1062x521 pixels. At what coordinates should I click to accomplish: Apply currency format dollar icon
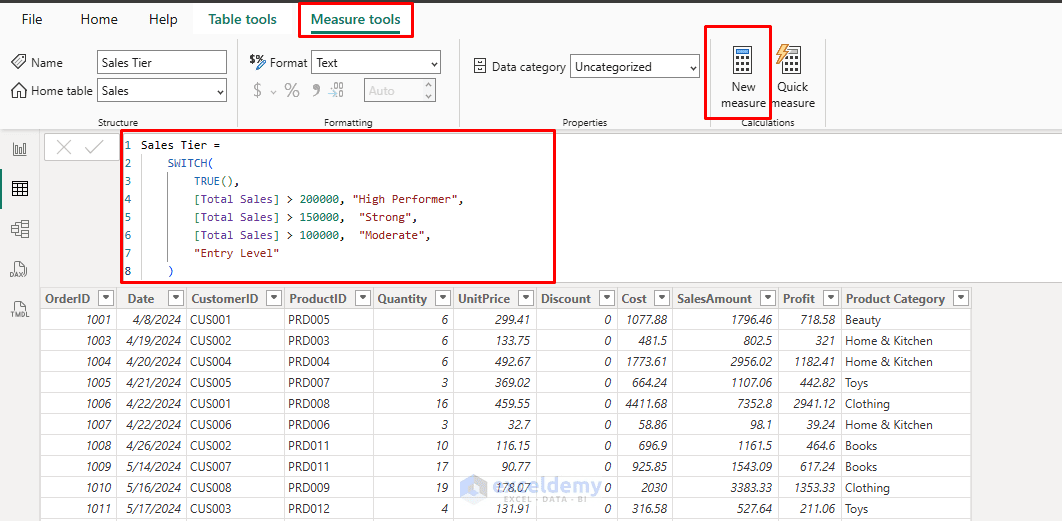tap(257, 90)
